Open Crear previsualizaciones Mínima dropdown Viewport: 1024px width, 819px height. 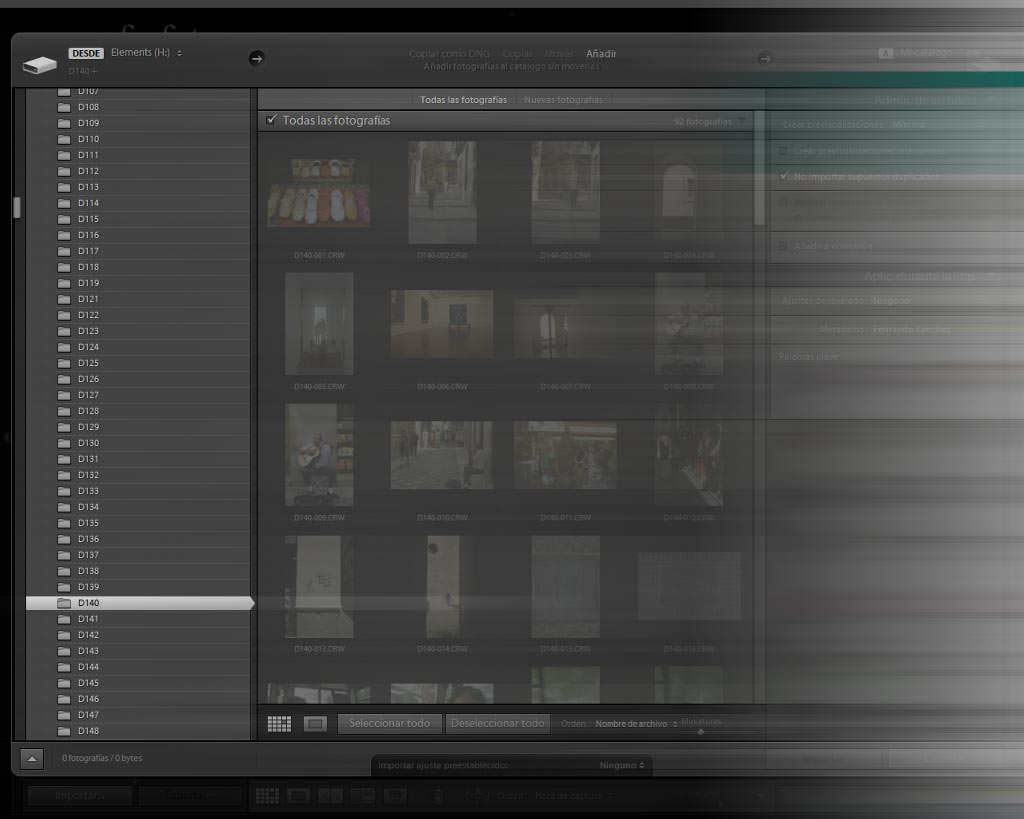coord(908,124)
